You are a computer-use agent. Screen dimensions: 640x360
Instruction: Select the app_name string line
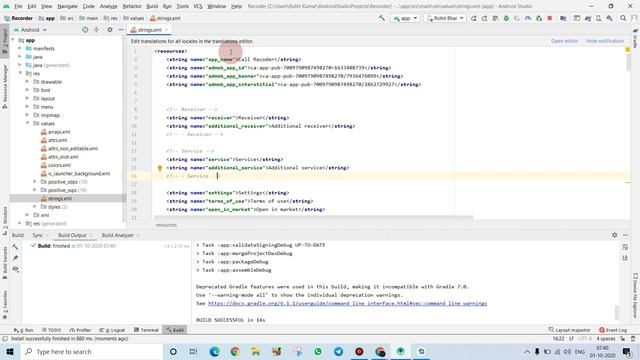[233, 59]
